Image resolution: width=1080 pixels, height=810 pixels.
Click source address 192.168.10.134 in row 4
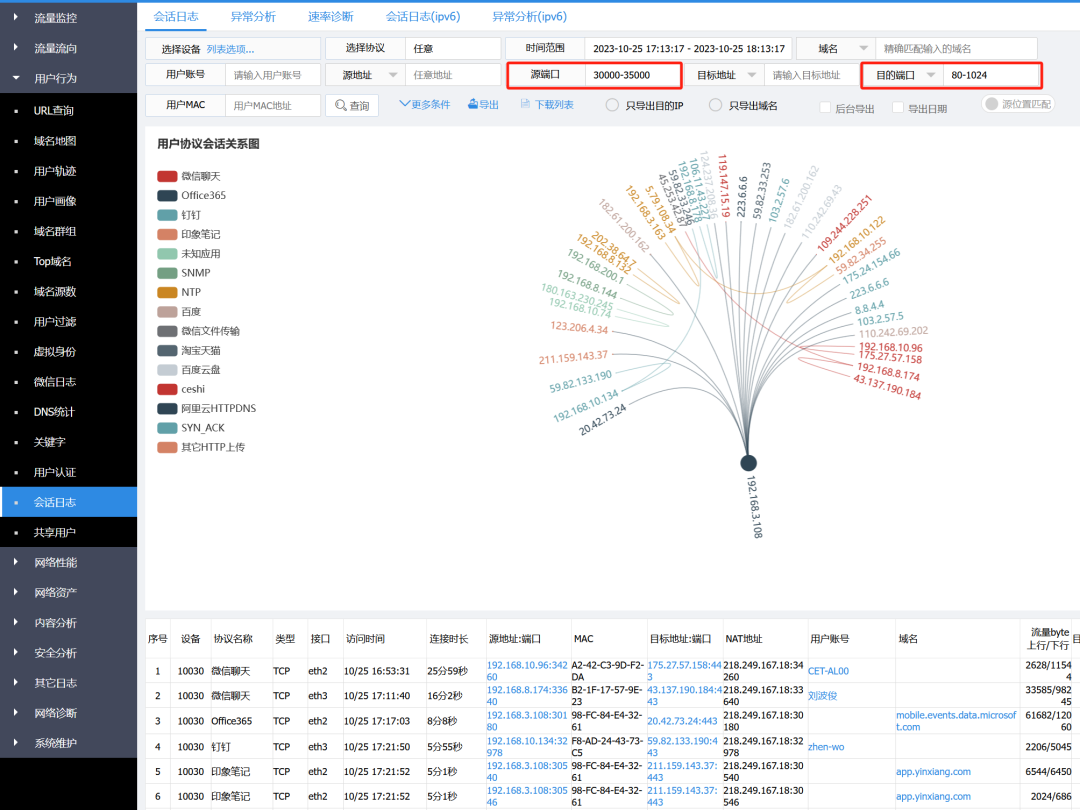527,747
